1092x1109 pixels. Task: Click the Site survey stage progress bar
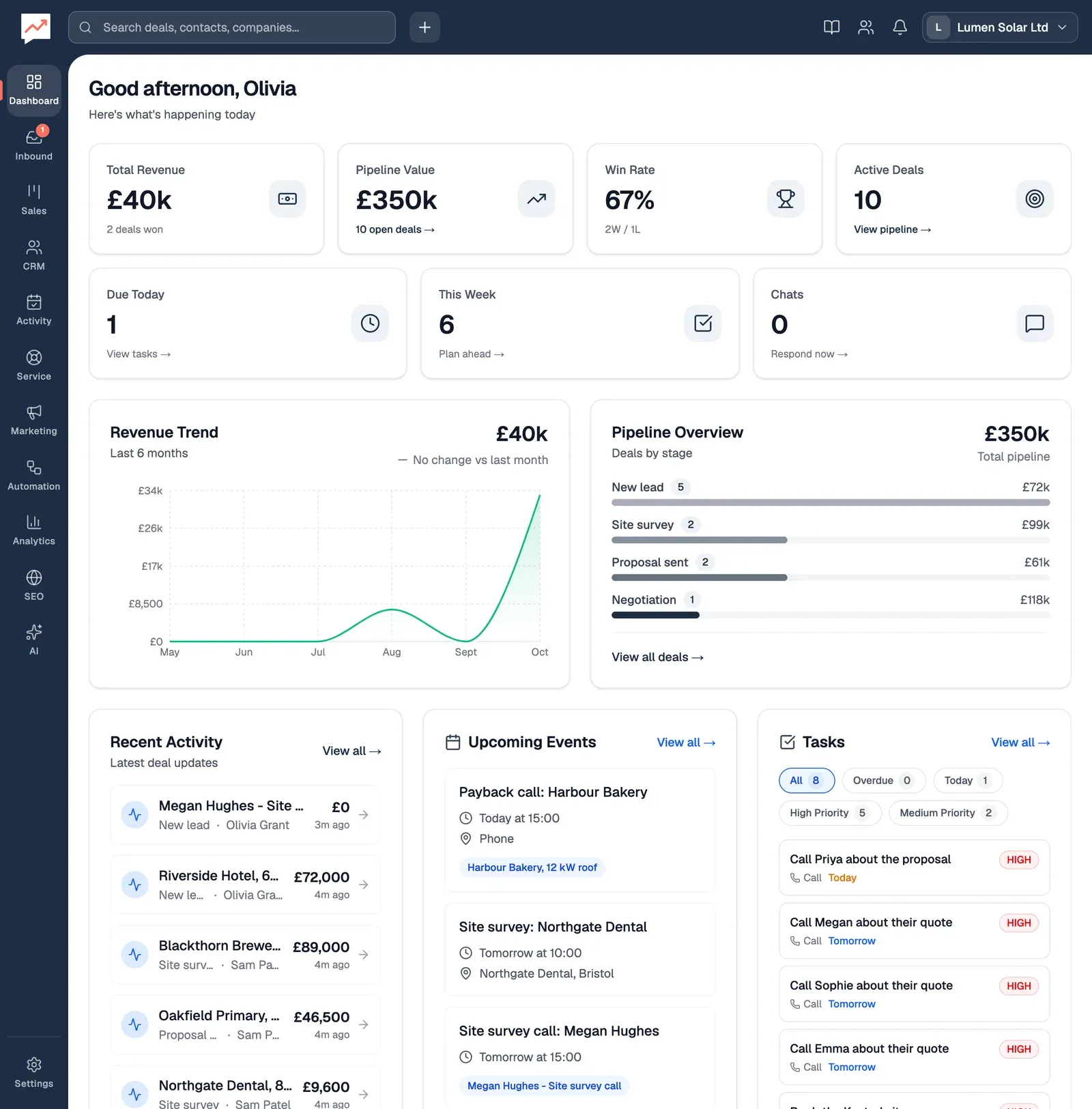point(831,540)
